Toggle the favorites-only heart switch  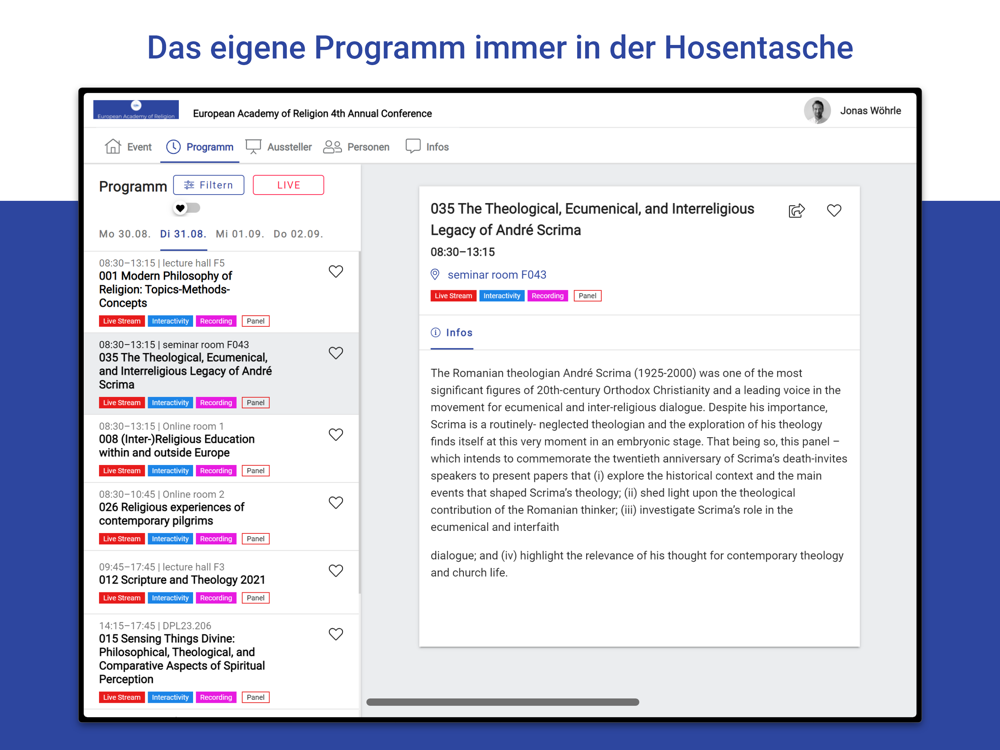click(187, 208)
